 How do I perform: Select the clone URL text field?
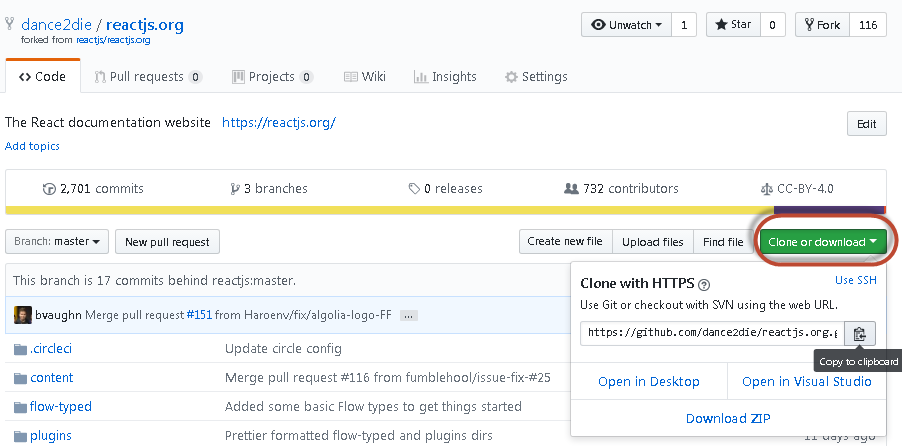(x=712, y=333)
